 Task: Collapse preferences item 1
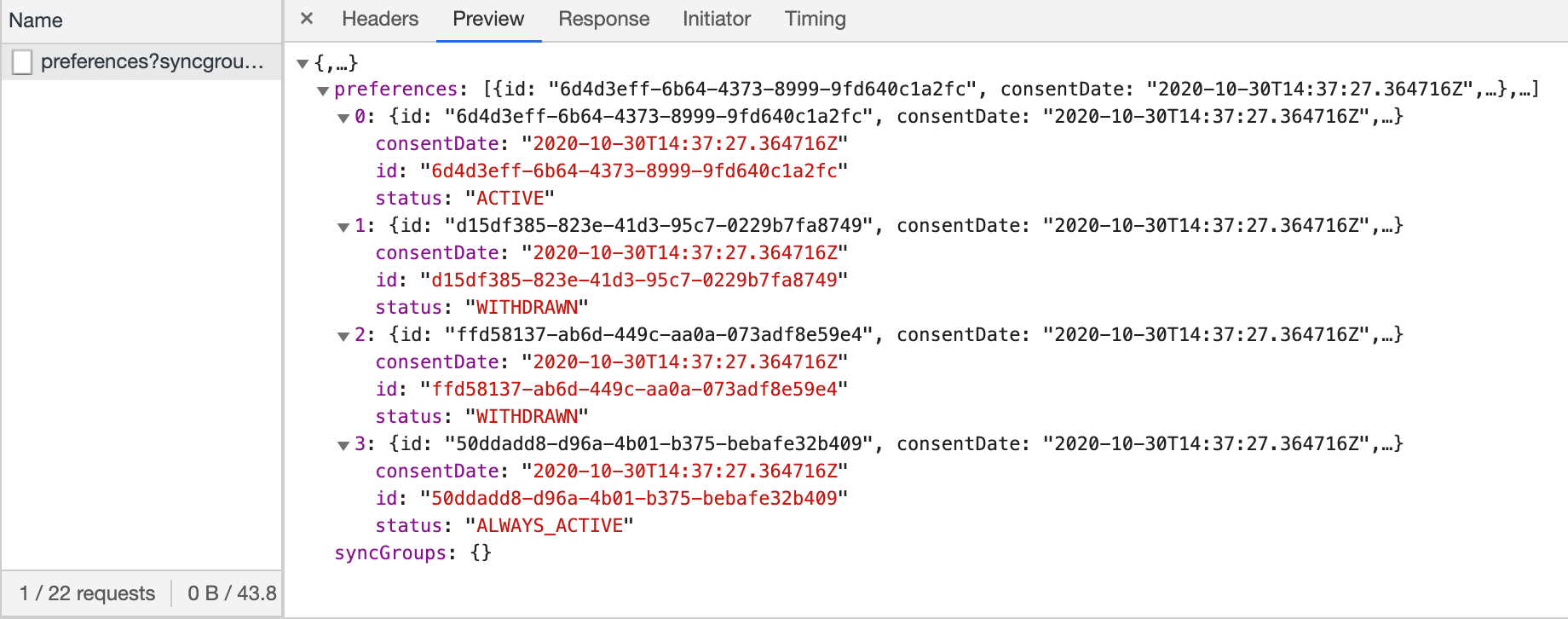[343, 228]
